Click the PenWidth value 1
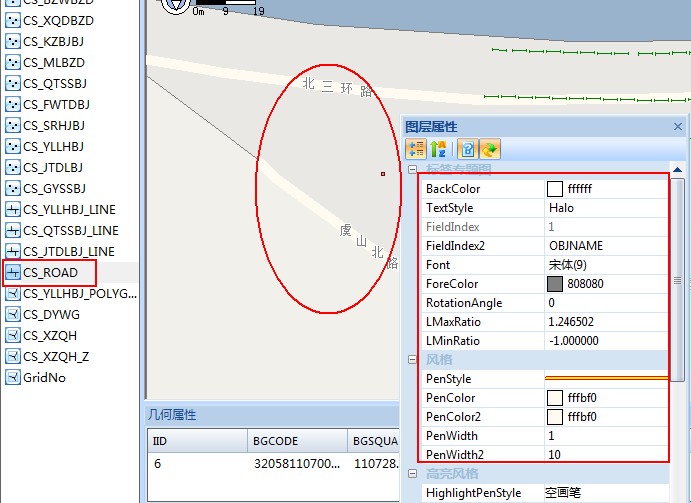691x503 pixels. [x=551, y=436]
